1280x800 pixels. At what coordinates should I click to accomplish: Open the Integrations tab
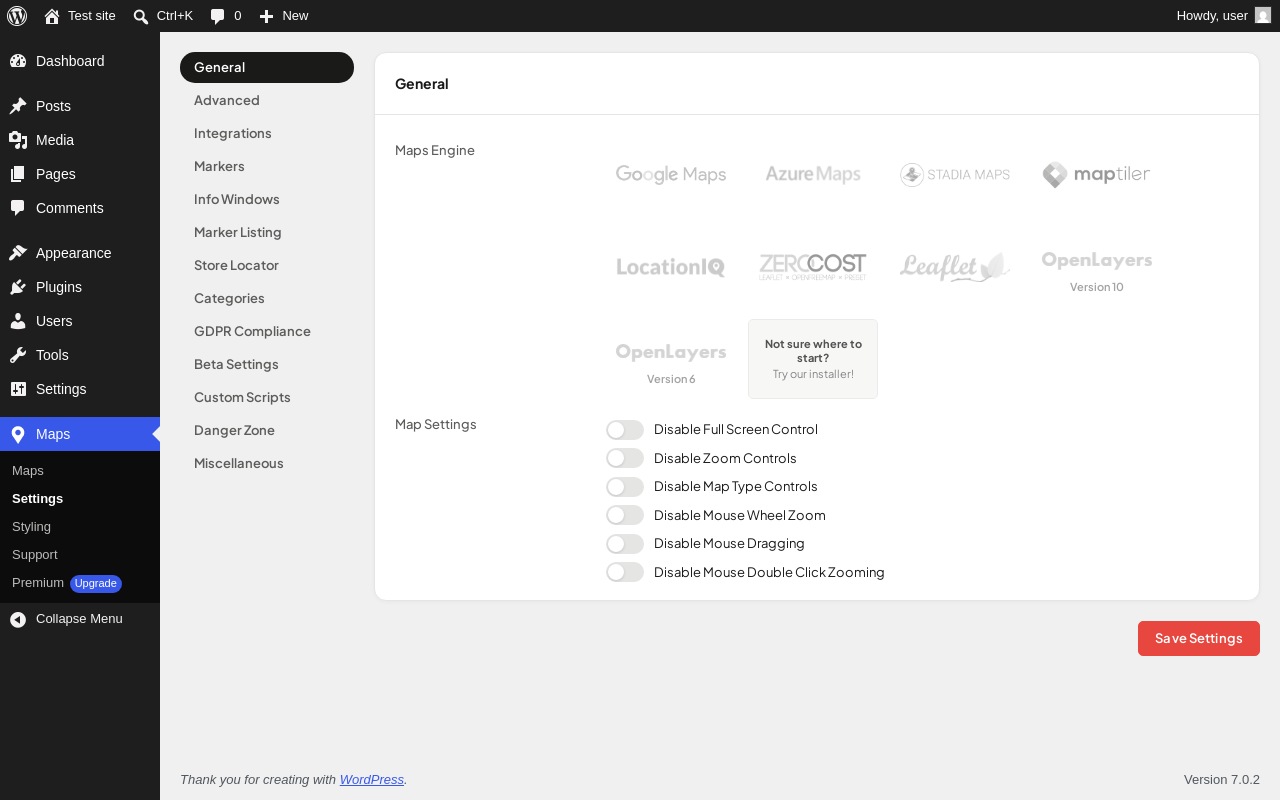coord(267,133)
